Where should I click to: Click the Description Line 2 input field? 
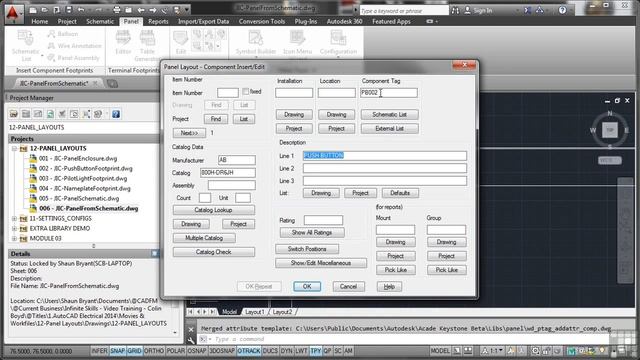384,168
